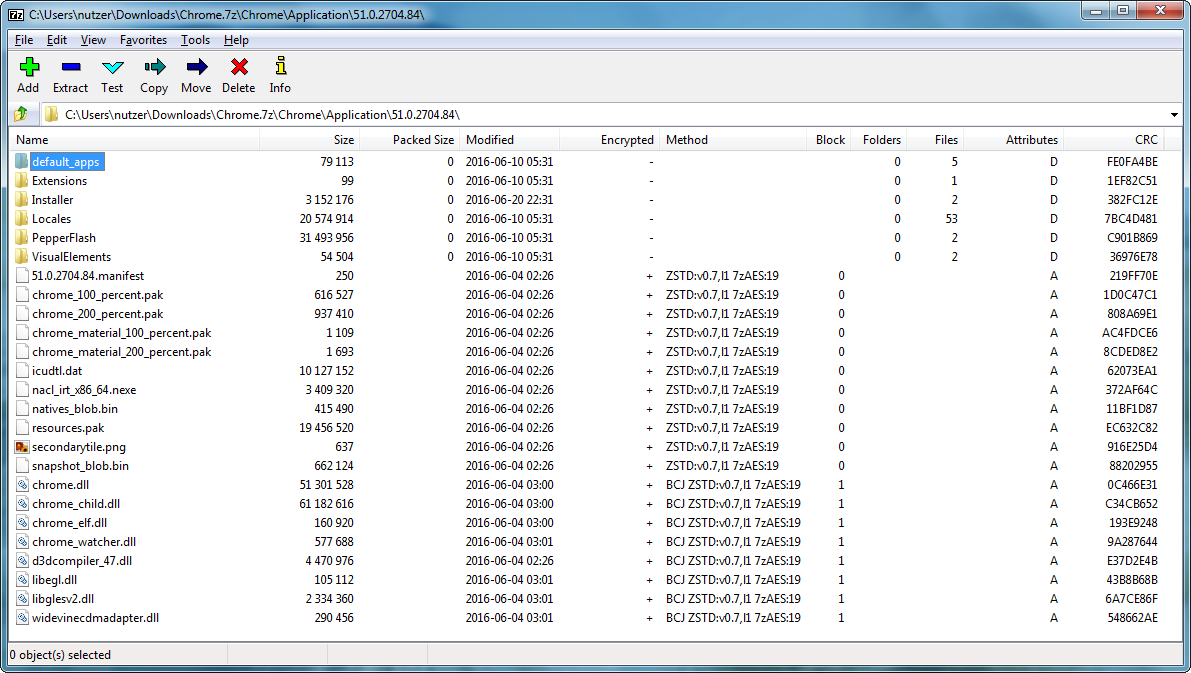Click the d3dcompiler_47.dll file icon
The height and width of the screenshot is (673, 1191).
(22, 561)
